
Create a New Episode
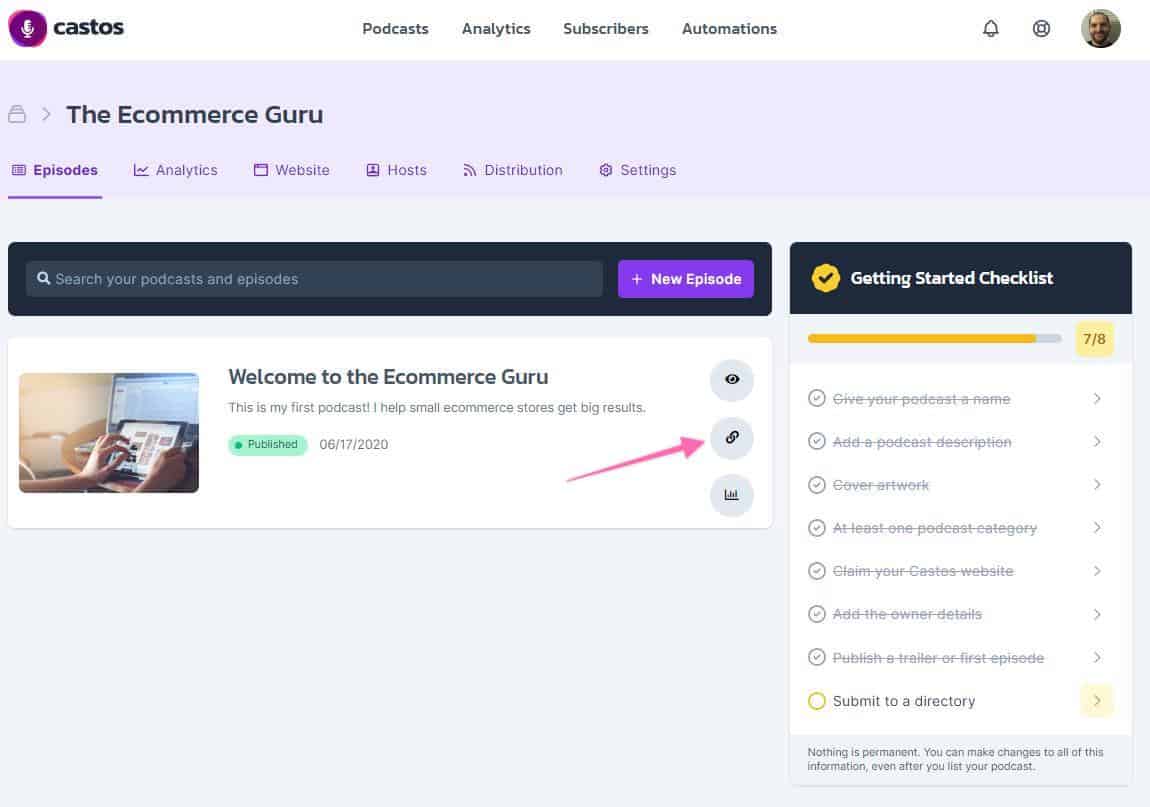[686, 279]
